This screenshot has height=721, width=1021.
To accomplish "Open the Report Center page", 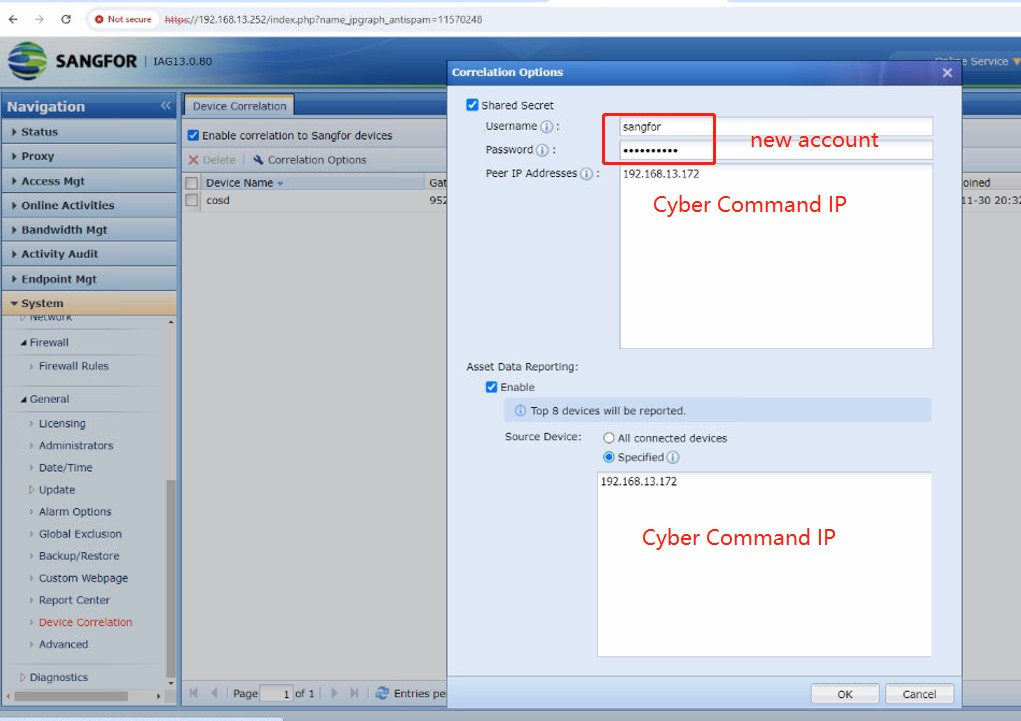I will [x=74, y=601].
